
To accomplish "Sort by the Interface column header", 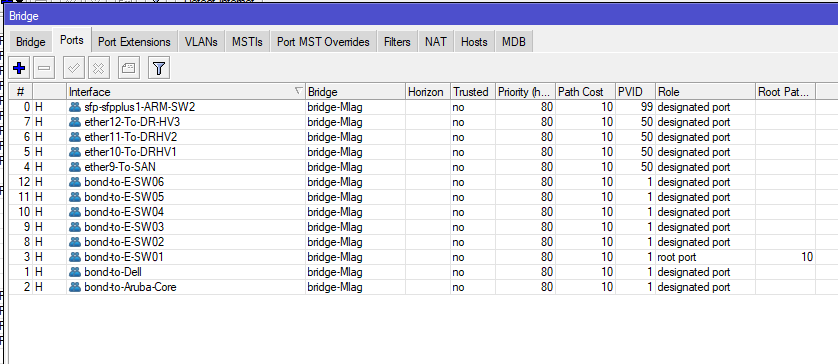I will click(186, 92).
